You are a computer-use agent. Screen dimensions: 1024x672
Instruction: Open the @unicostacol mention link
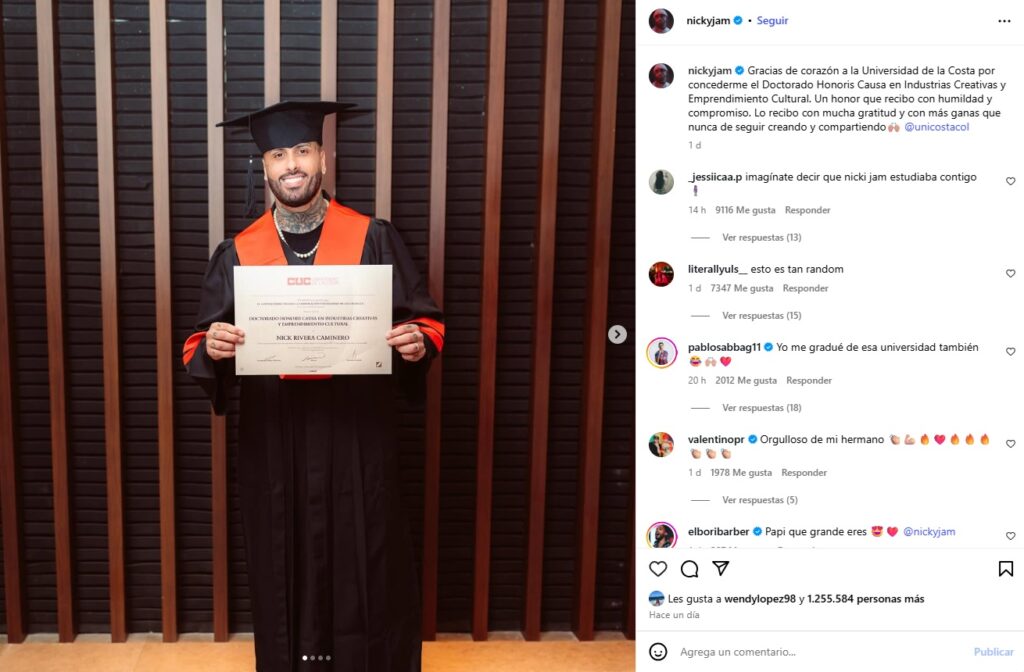click(x=936, y=127)
